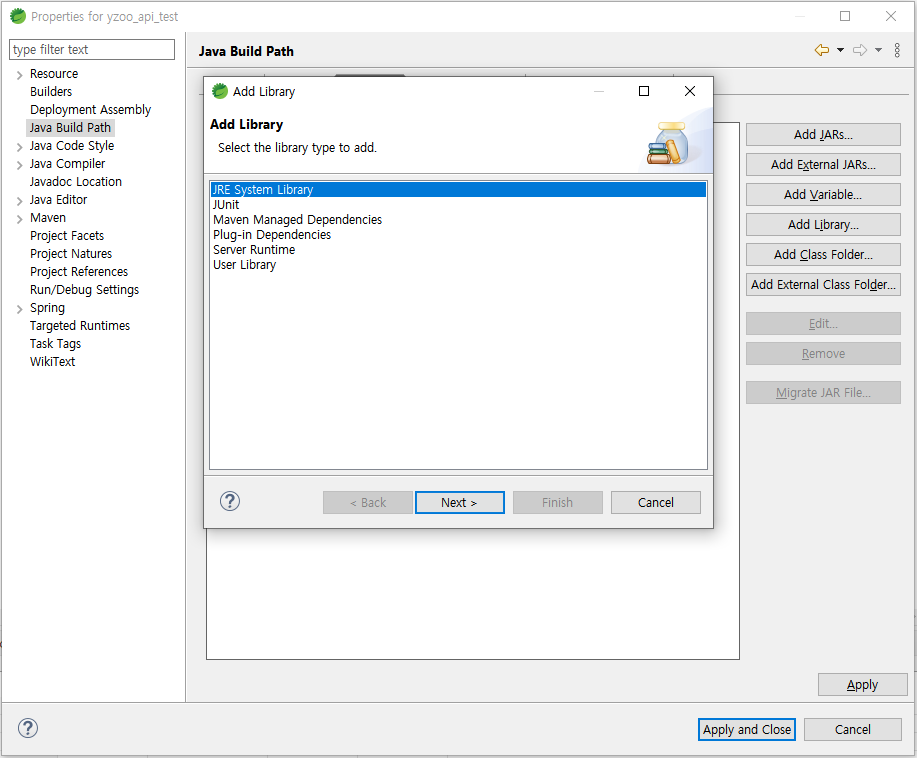Select Java Build Path entry
This screenshot has width=917, height=758.
70,128
